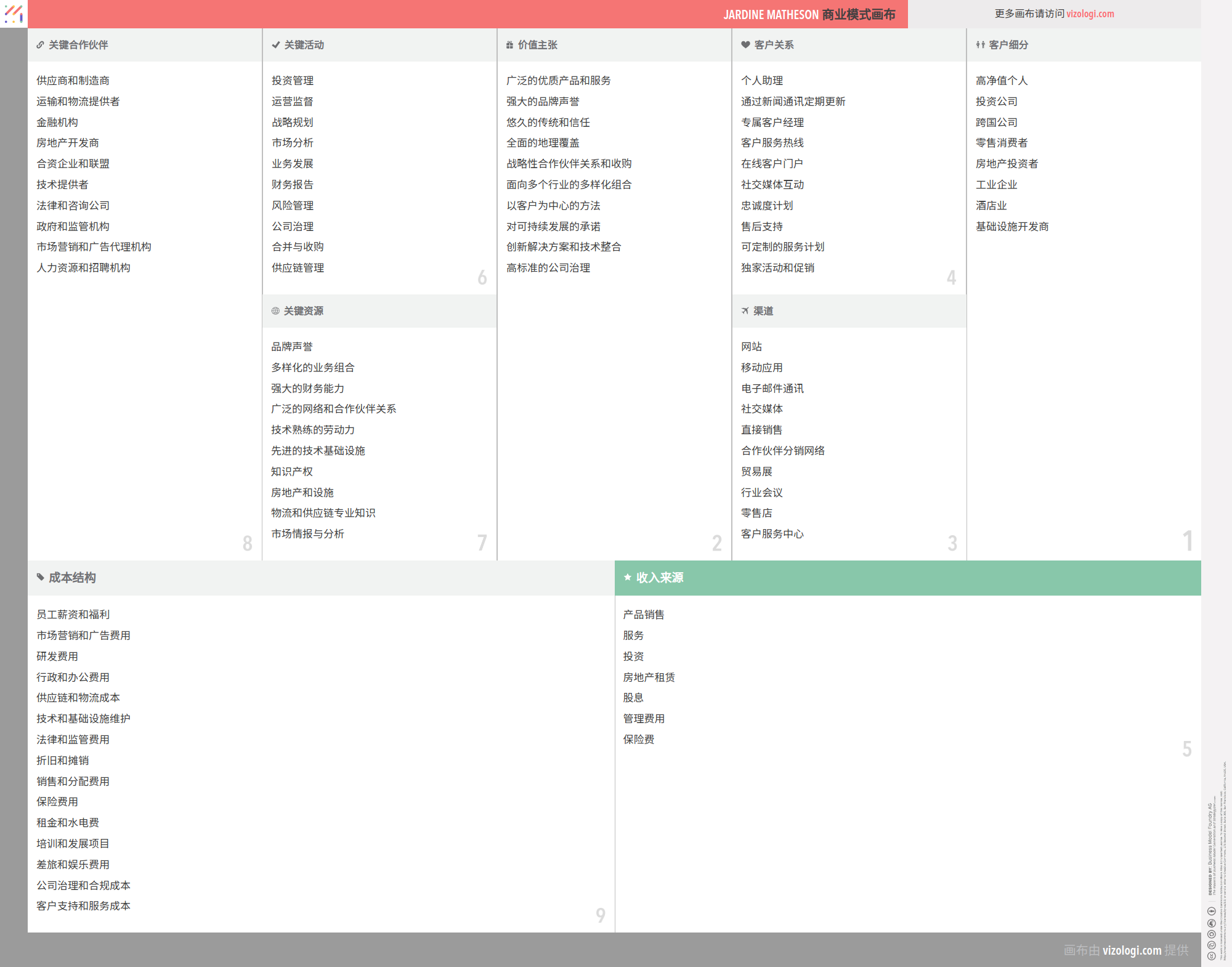Click the green 收入来源 header bar

(907, 578)
